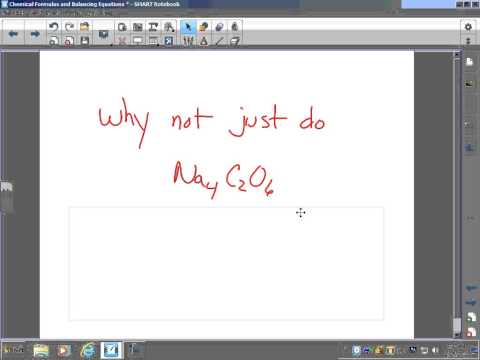Select the Fill bucket tool
The height and width of the screenshot is (360, 480).
(x=235, y=27)
